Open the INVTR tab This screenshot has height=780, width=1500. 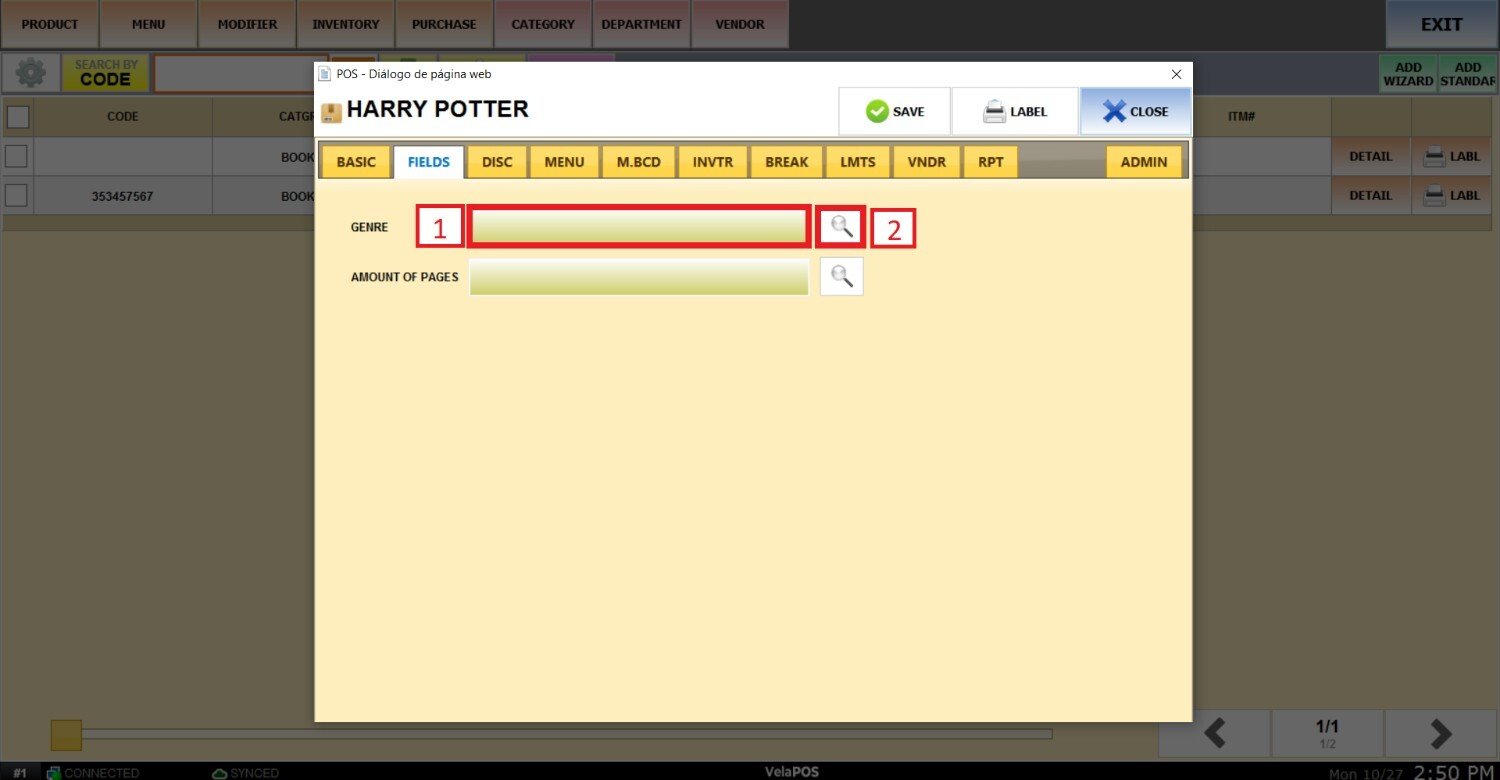click(x=713, y=162)
